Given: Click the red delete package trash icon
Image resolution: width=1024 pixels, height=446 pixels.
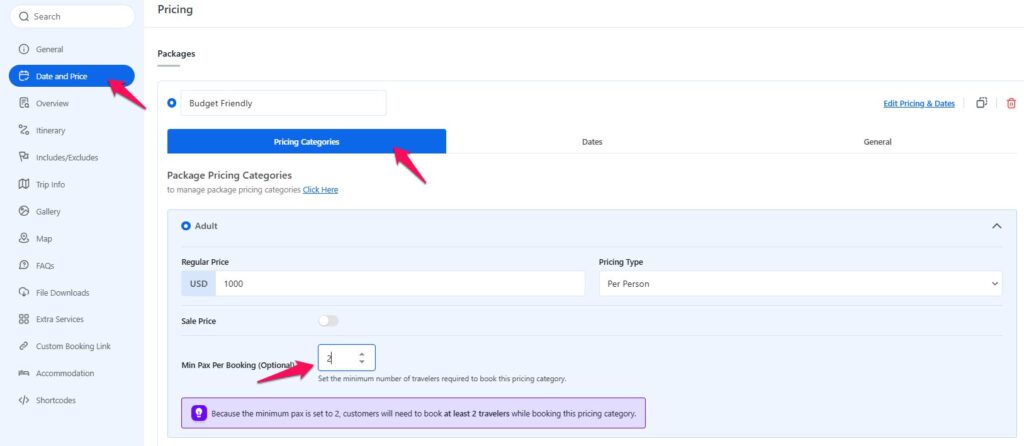Looking at the screenshot, I should tap(1010, 103).
